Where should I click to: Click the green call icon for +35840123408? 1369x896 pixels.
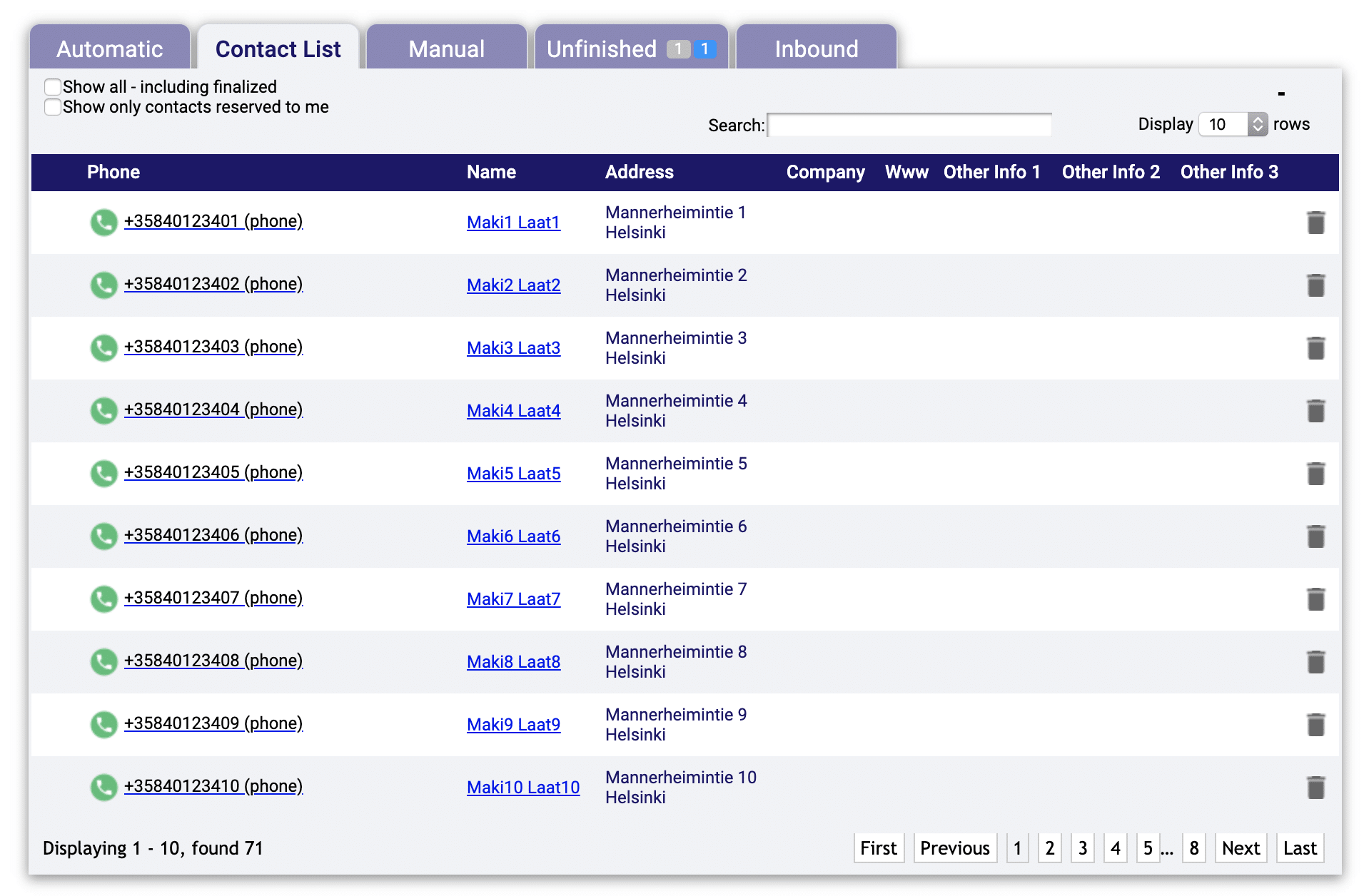tap(103, 662)
